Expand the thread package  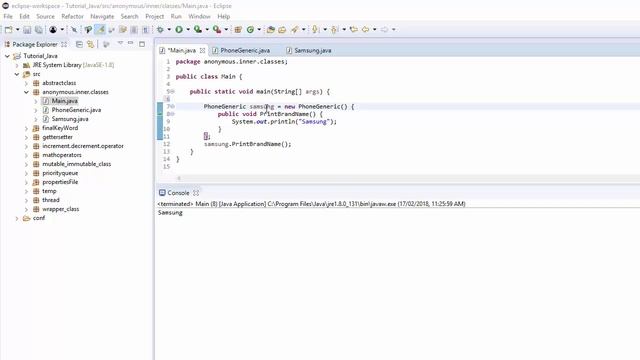[26, 200]
